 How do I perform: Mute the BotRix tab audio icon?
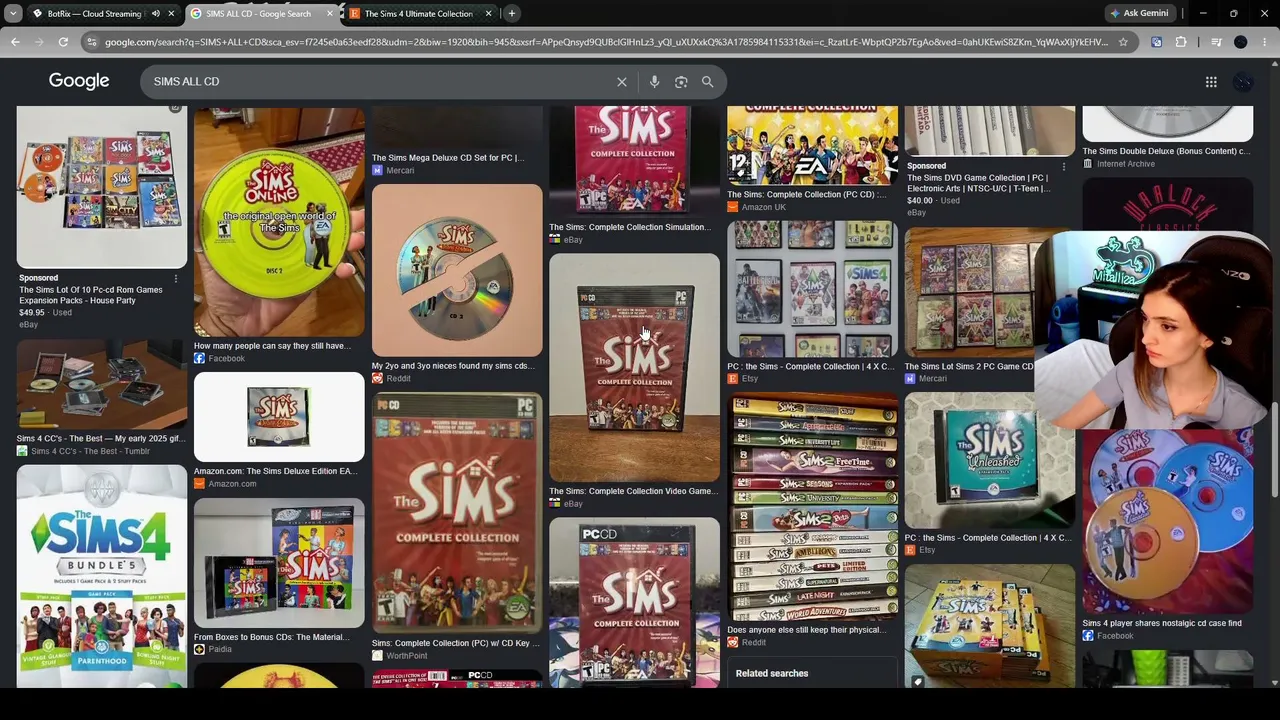(155, 14)
